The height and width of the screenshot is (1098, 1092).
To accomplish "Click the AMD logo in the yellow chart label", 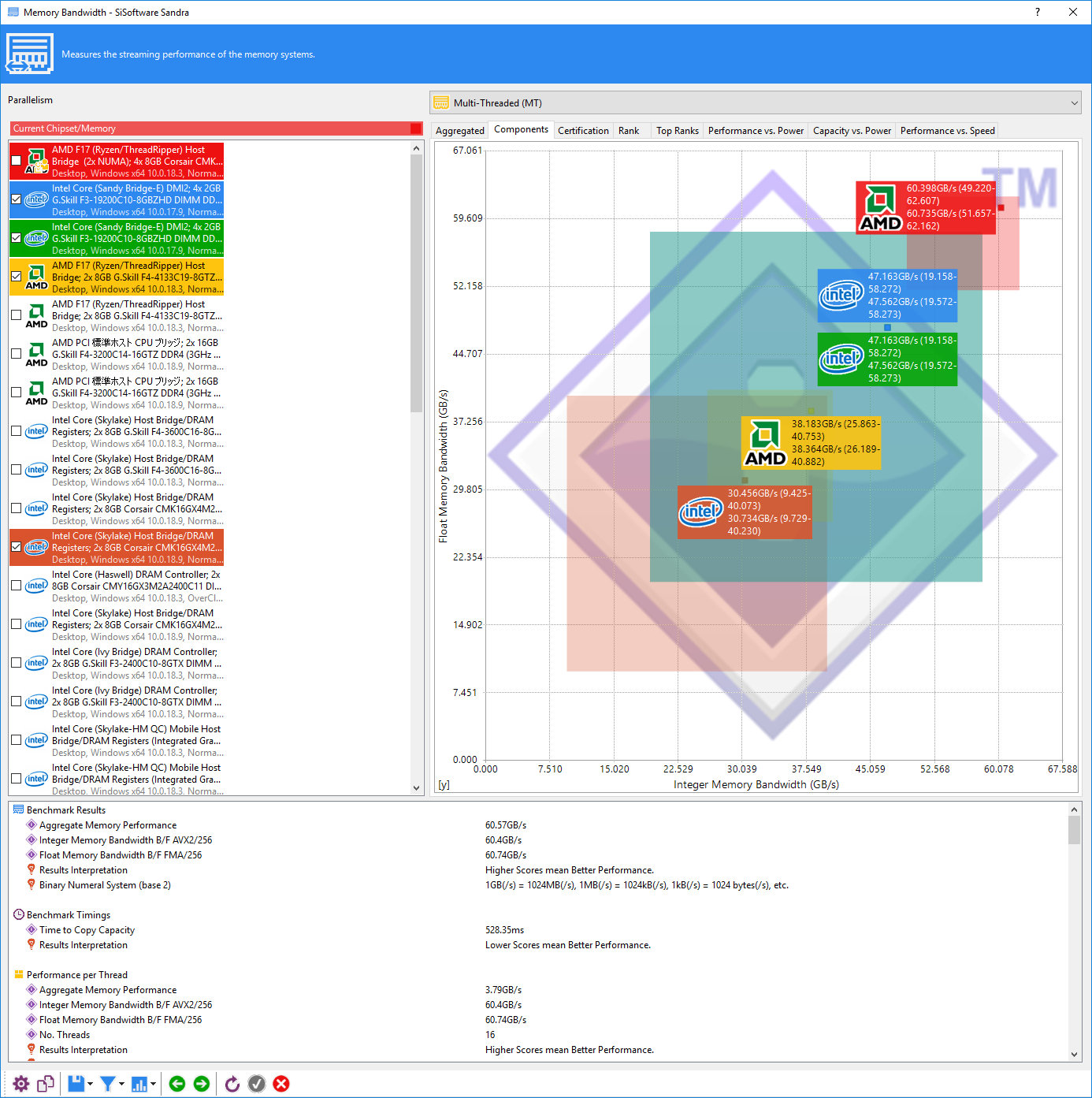I will pyautogui.click(x=765, y=443).
